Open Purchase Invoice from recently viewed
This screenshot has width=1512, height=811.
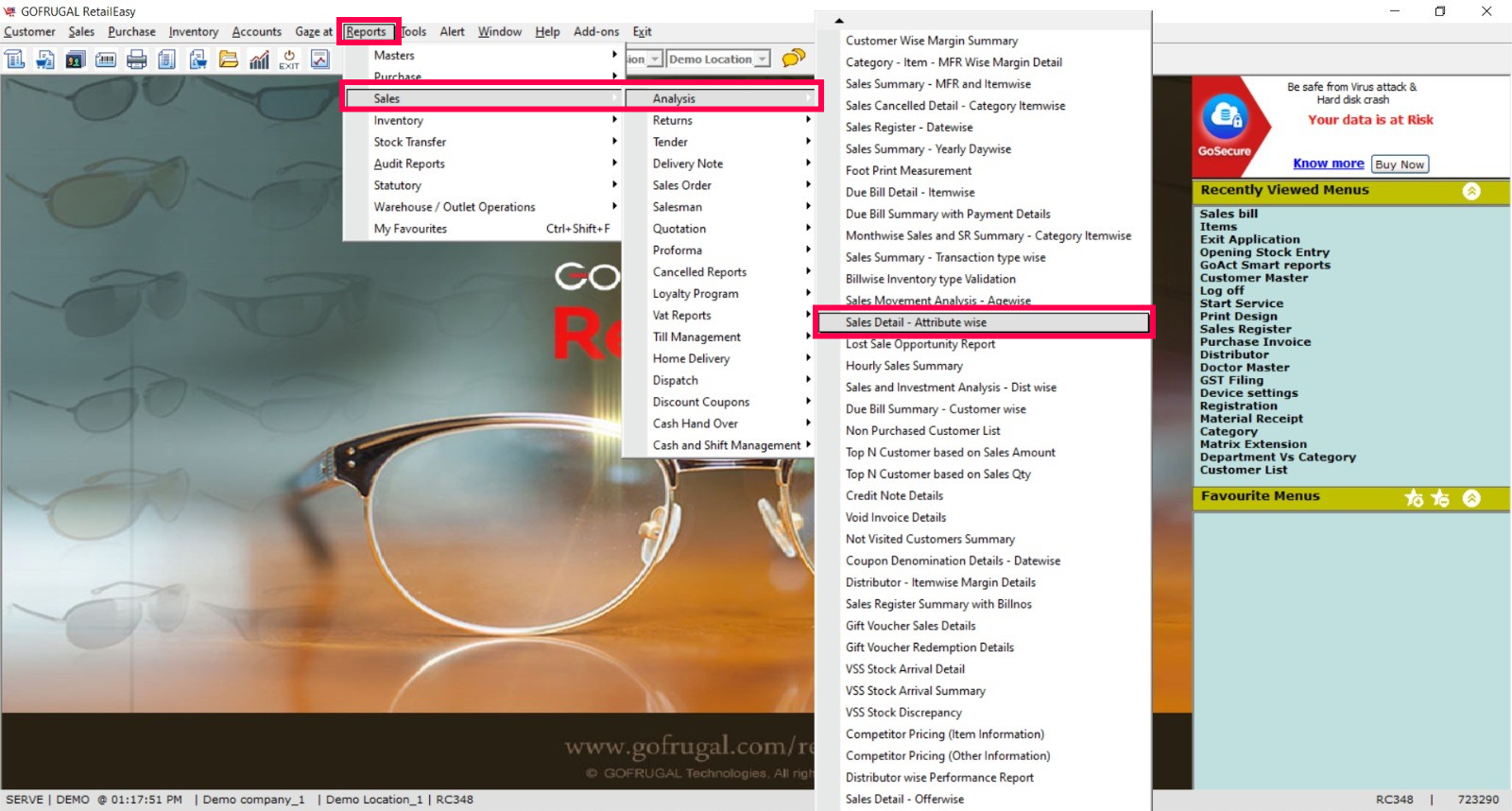pyautogui.click(x=1255, y=342)
